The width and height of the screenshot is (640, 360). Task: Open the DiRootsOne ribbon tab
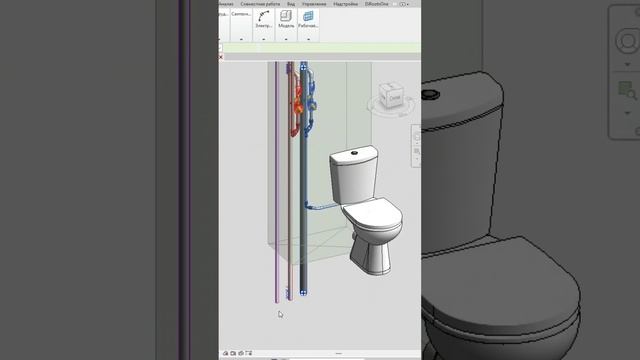pyautogui.click(x=376, y=4)
